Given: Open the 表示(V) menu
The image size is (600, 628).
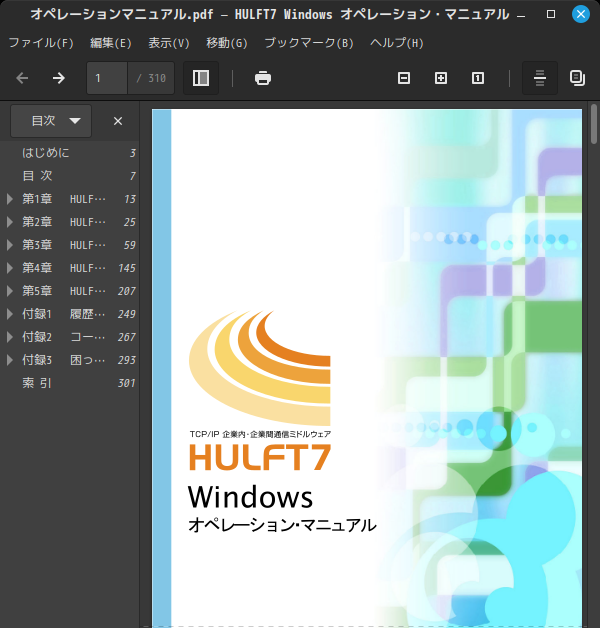Looking at the screenshot, I should pyautogui.click(x=169, y=43).
